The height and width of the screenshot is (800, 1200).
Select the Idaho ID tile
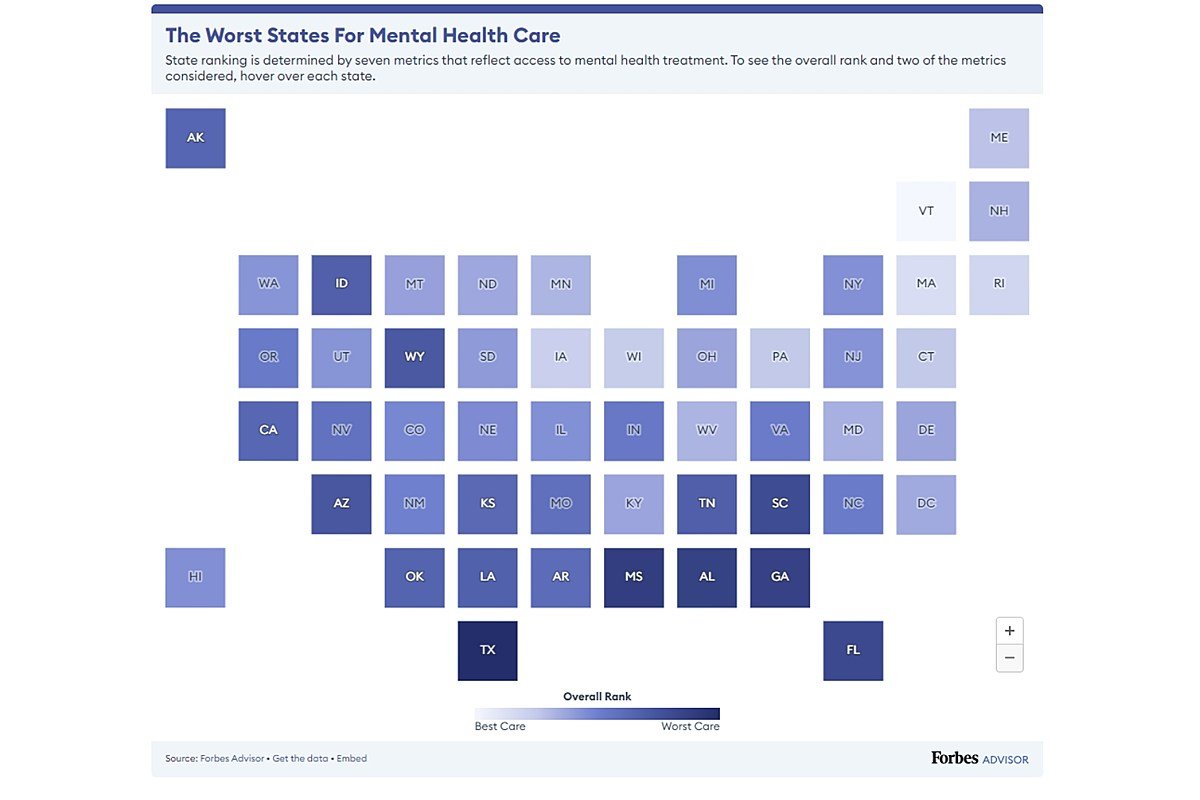point(341,285)
